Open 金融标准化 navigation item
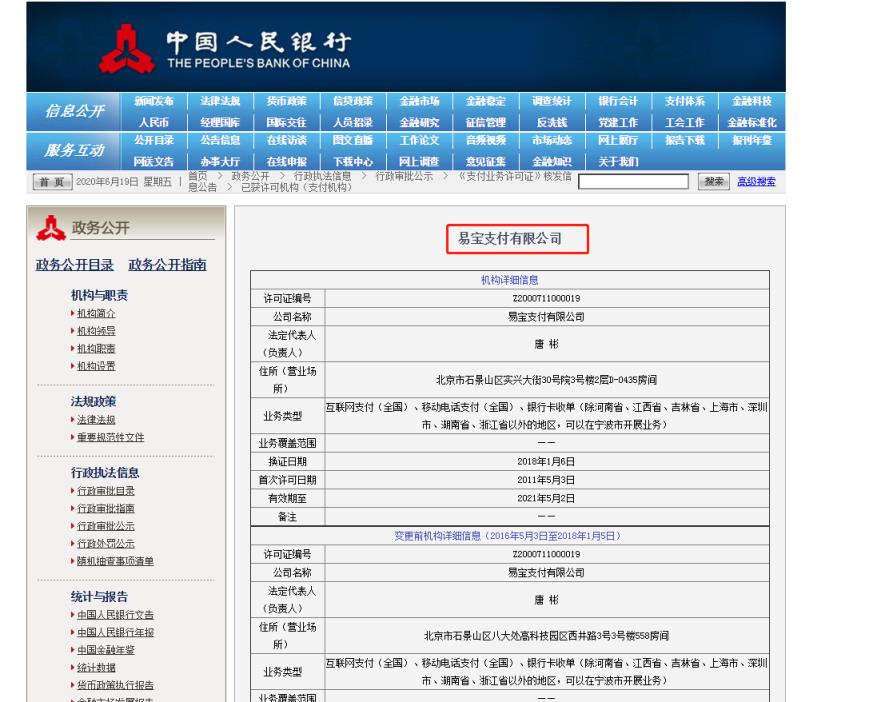 tap(752, 122)
